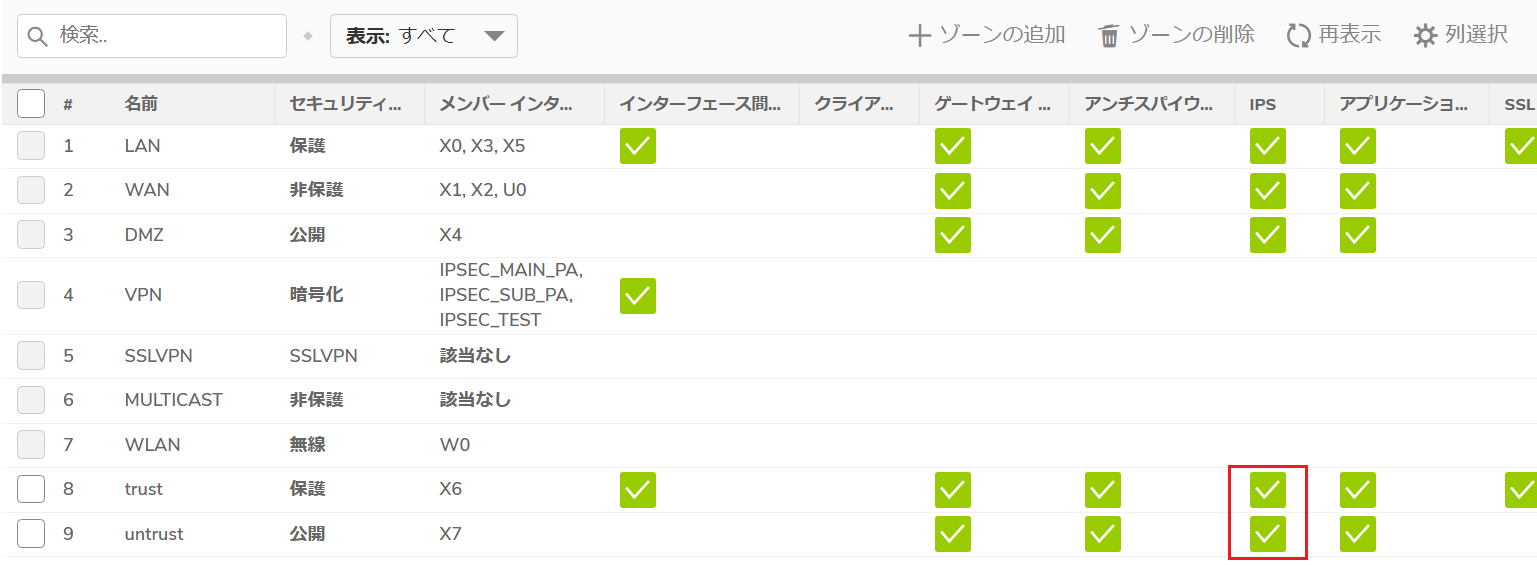Image resolution: width=1537 pixels, height=566 pixels.
Task: Click the VPN row interface-trust checkmark
Action: (638, 296)
